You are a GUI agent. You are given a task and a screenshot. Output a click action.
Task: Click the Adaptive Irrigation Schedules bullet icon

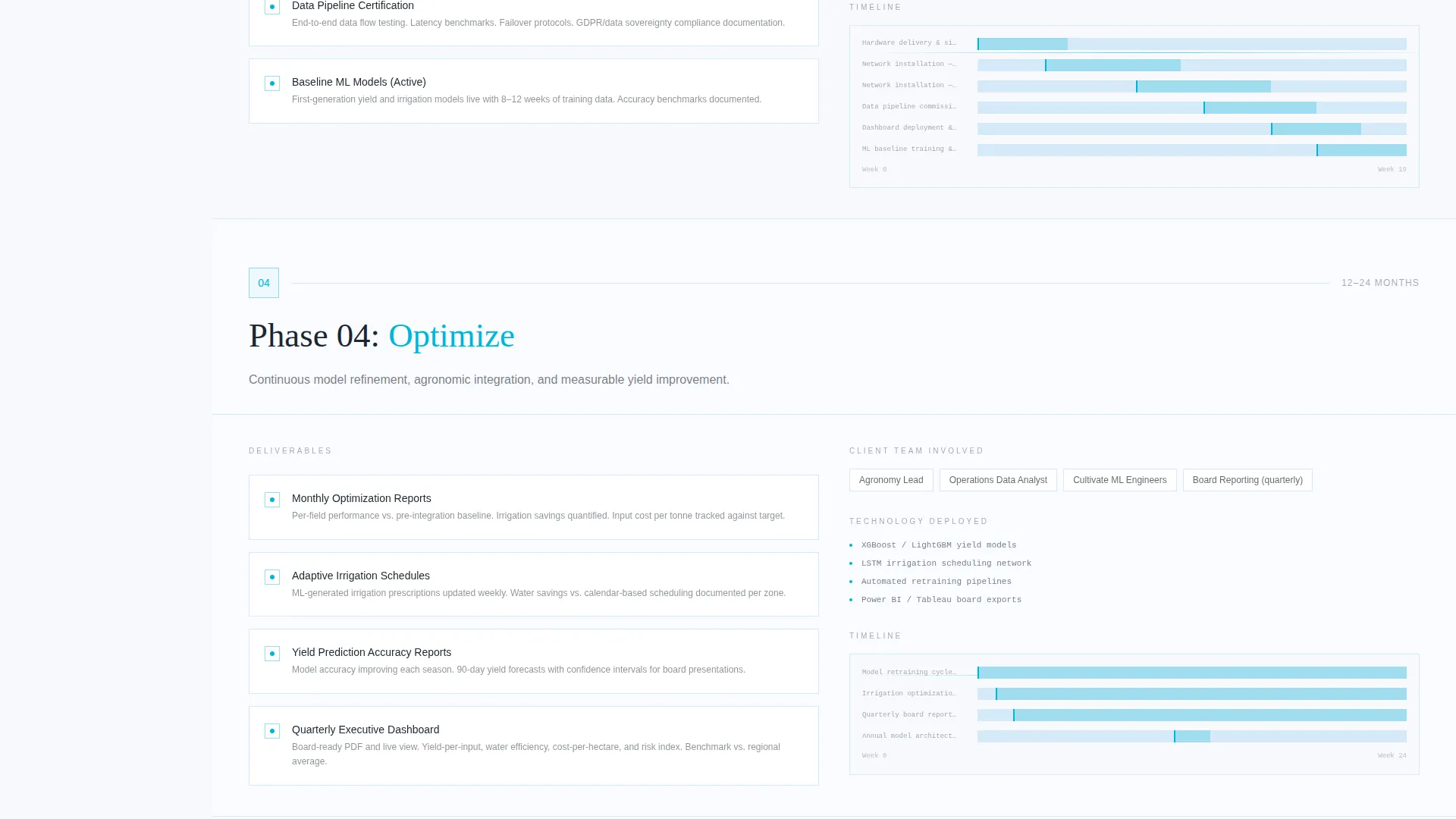pyautogui.click(x=272, y=577)
